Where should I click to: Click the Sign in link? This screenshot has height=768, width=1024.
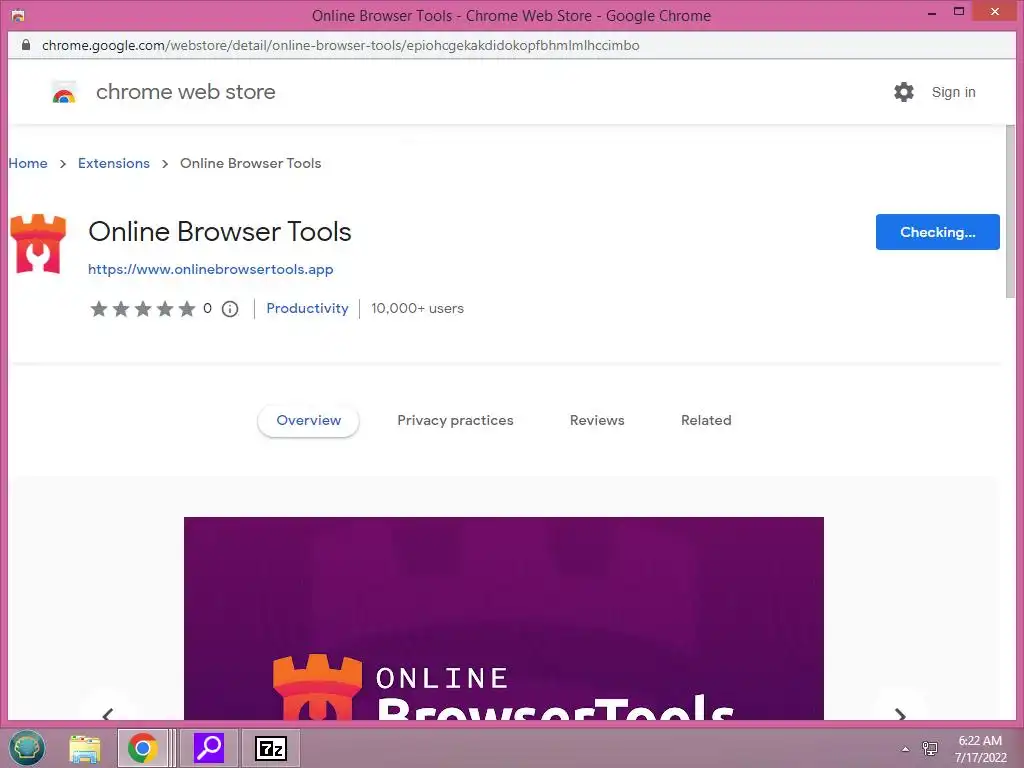pyautogui.click(x=953, y=92)
